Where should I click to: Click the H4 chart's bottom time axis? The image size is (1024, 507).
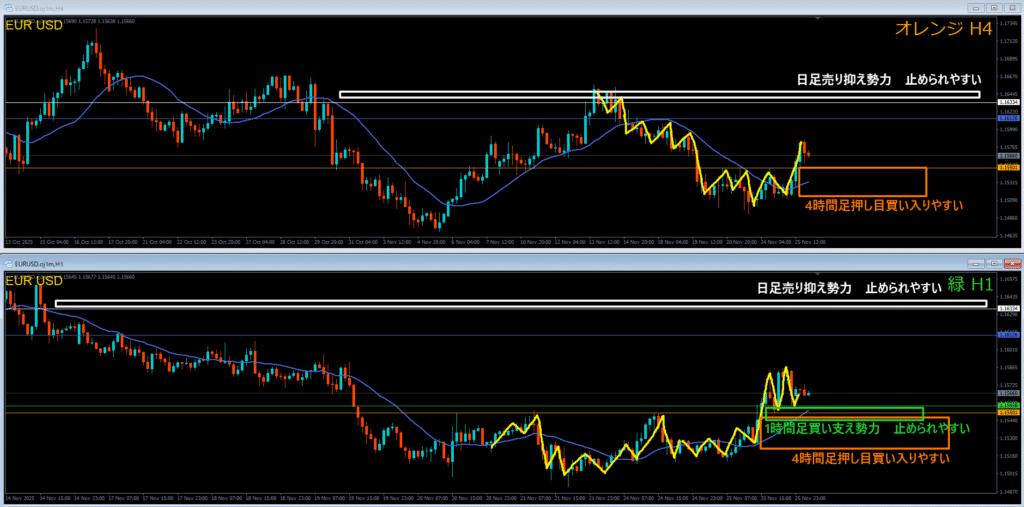[500, 241]
